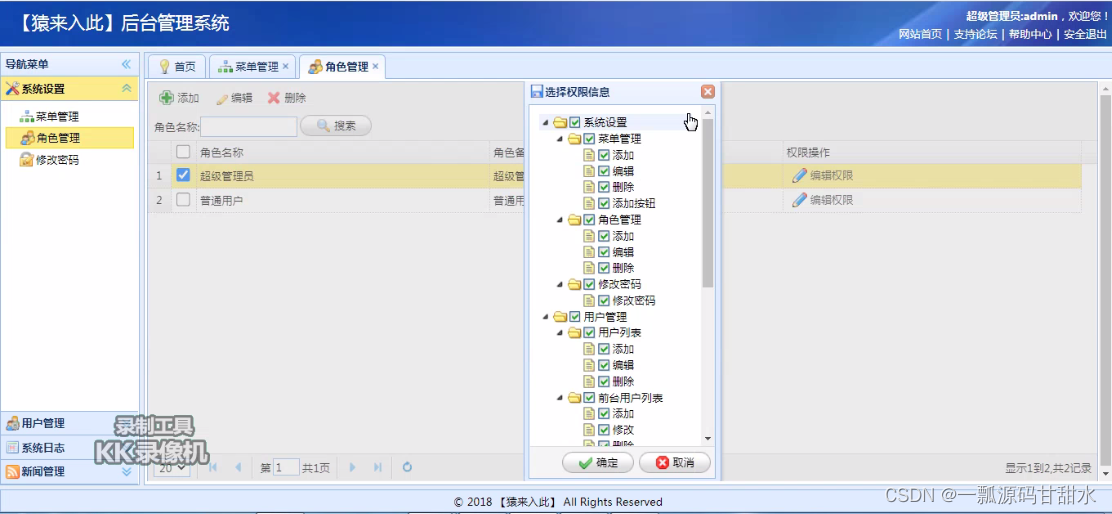The image size is (1112, 514).
Task: Open the 用户管理 accordion panel
Action: point(70,423)
